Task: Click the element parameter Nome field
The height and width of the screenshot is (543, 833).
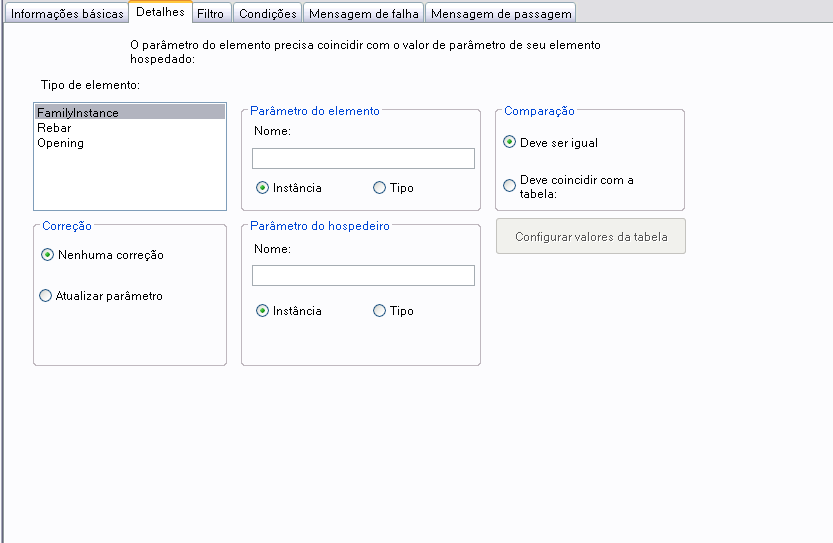Action: [x=363, y=159]
